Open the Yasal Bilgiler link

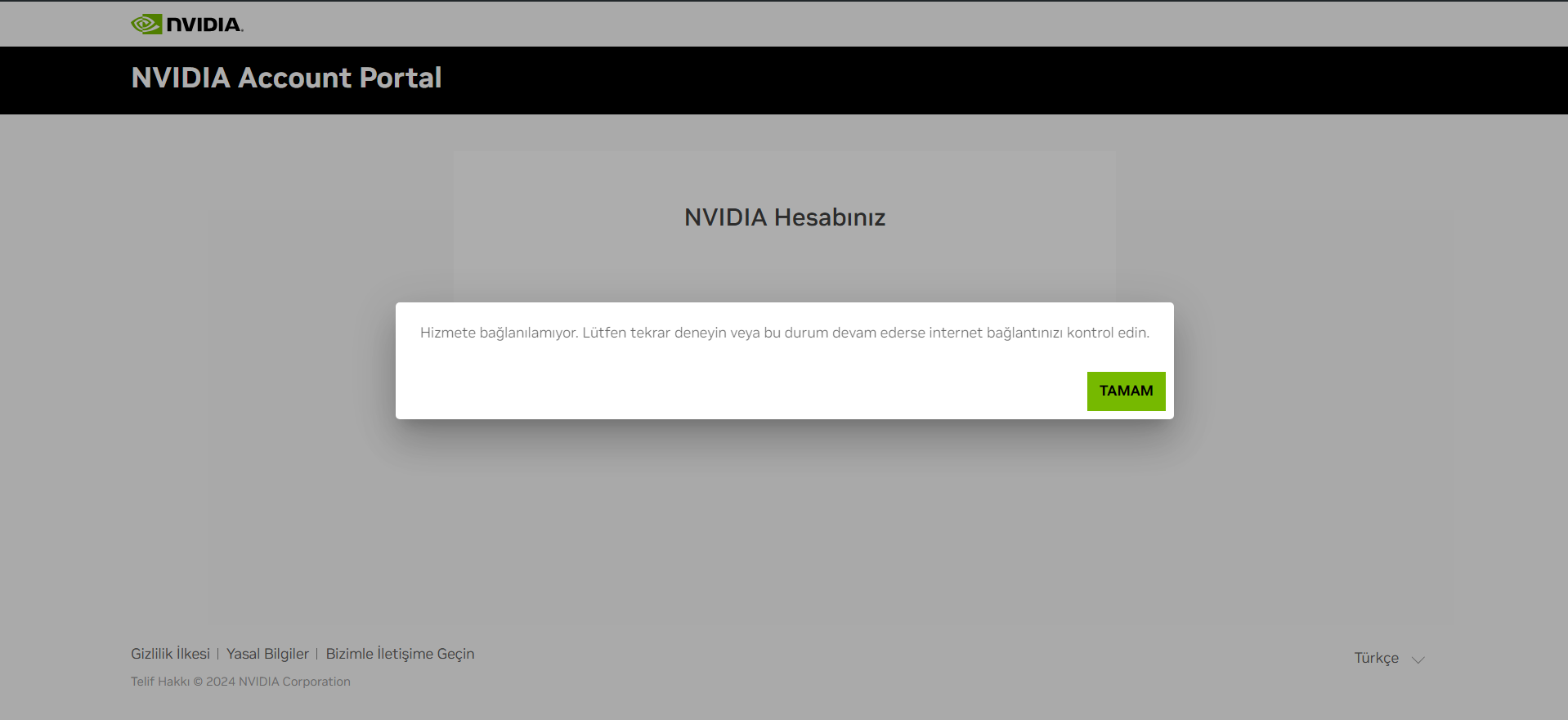tap(267, 654)
